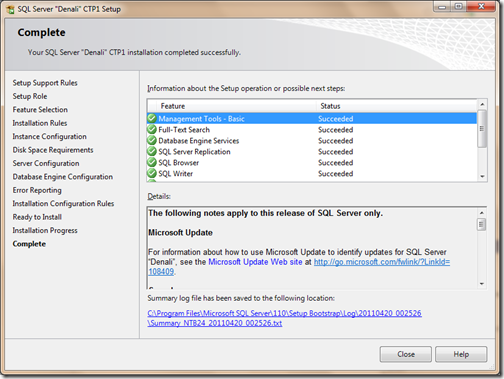Click the Microsoft Update heading in Details
This screenshot has width=504, height=379.
point(180,232)
